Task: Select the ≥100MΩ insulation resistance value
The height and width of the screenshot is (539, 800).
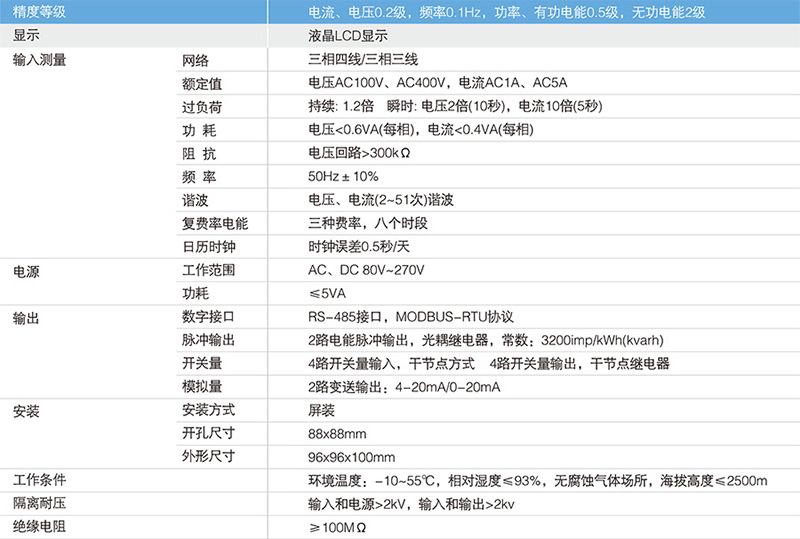Action: click(337, 527)
